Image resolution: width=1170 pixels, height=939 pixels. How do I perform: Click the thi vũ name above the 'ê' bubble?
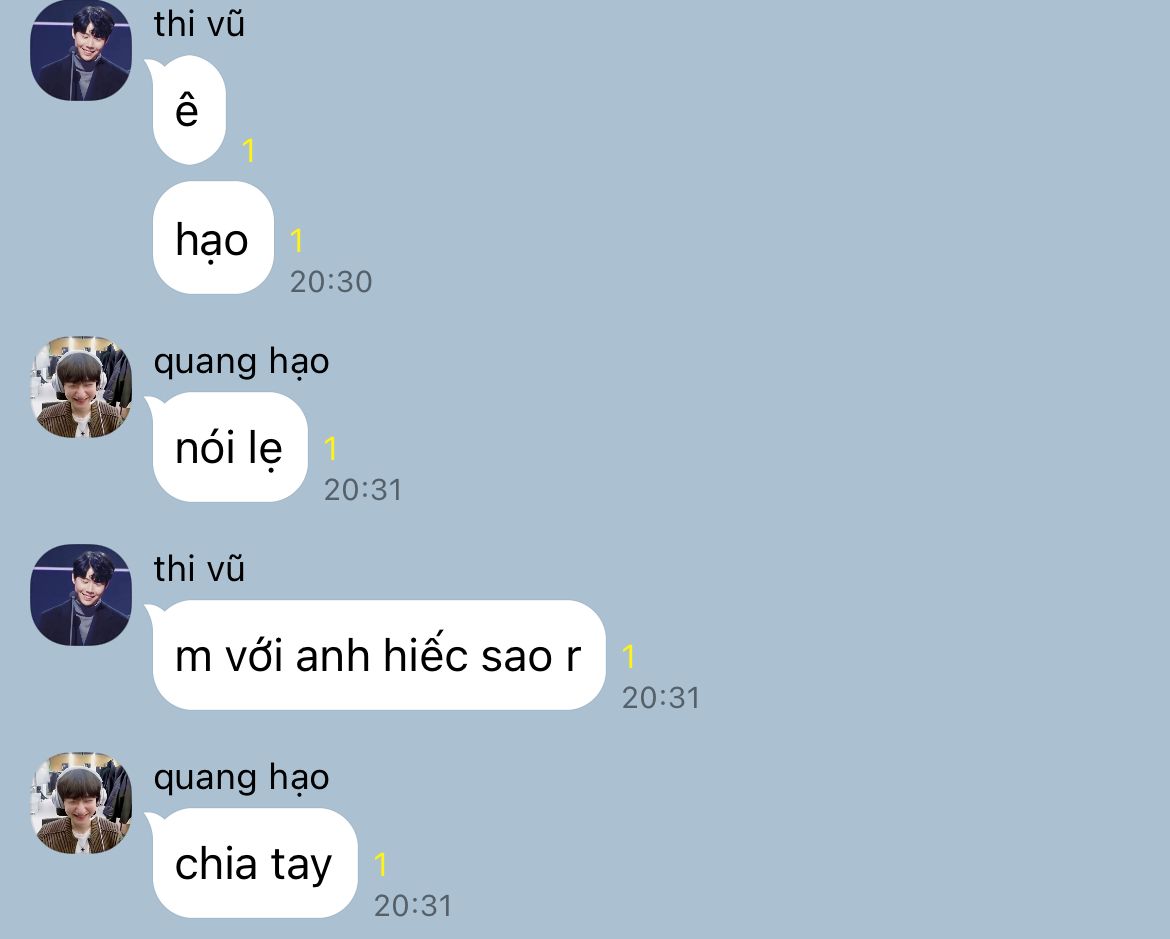tap(199, 24)
